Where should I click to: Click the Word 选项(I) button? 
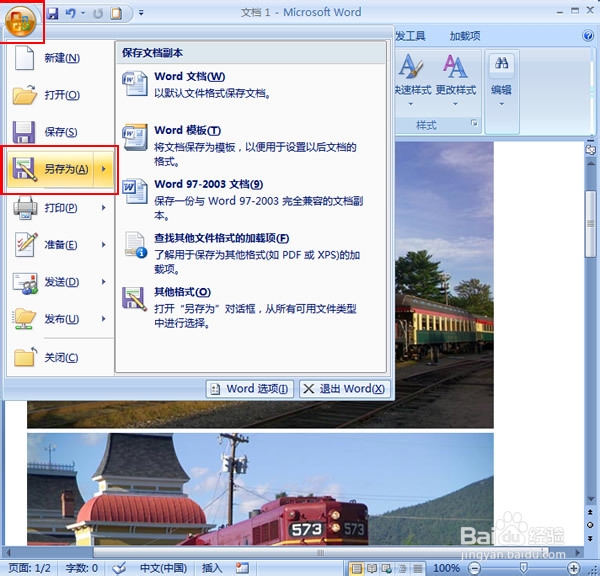249,389
